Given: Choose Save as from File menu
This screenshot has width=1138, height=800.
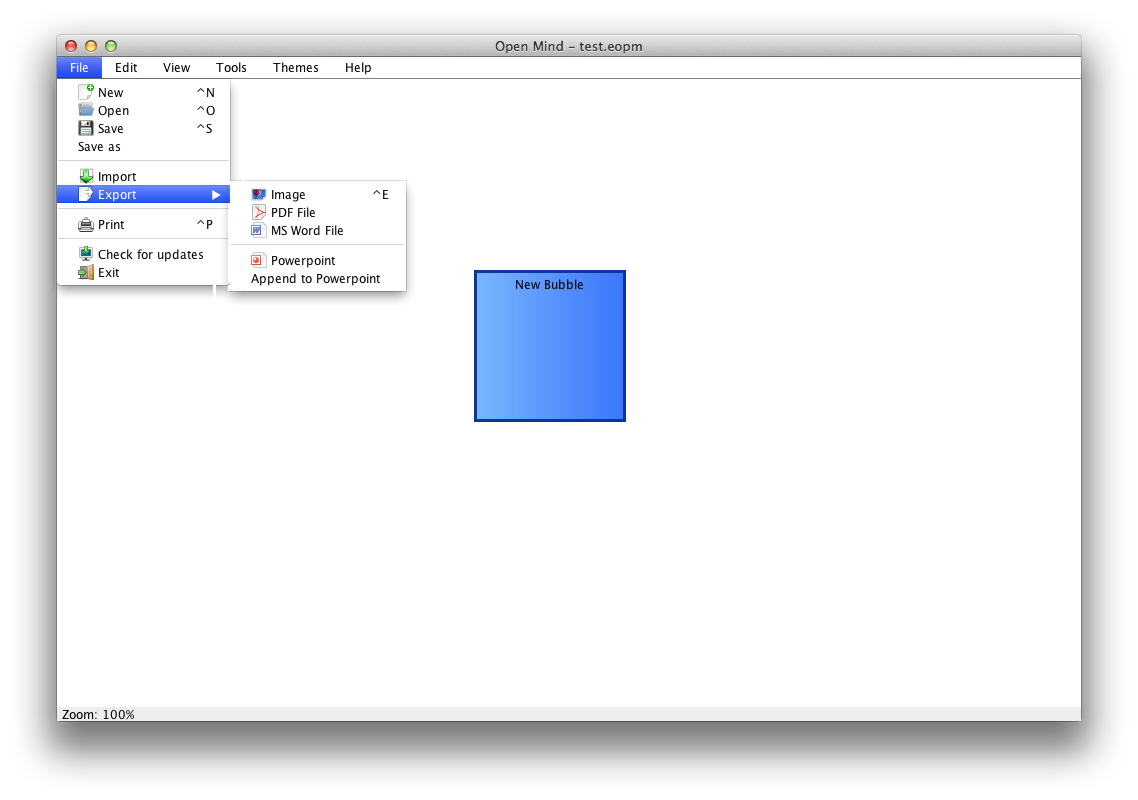Looking at the screenshot, I should 143,147.
